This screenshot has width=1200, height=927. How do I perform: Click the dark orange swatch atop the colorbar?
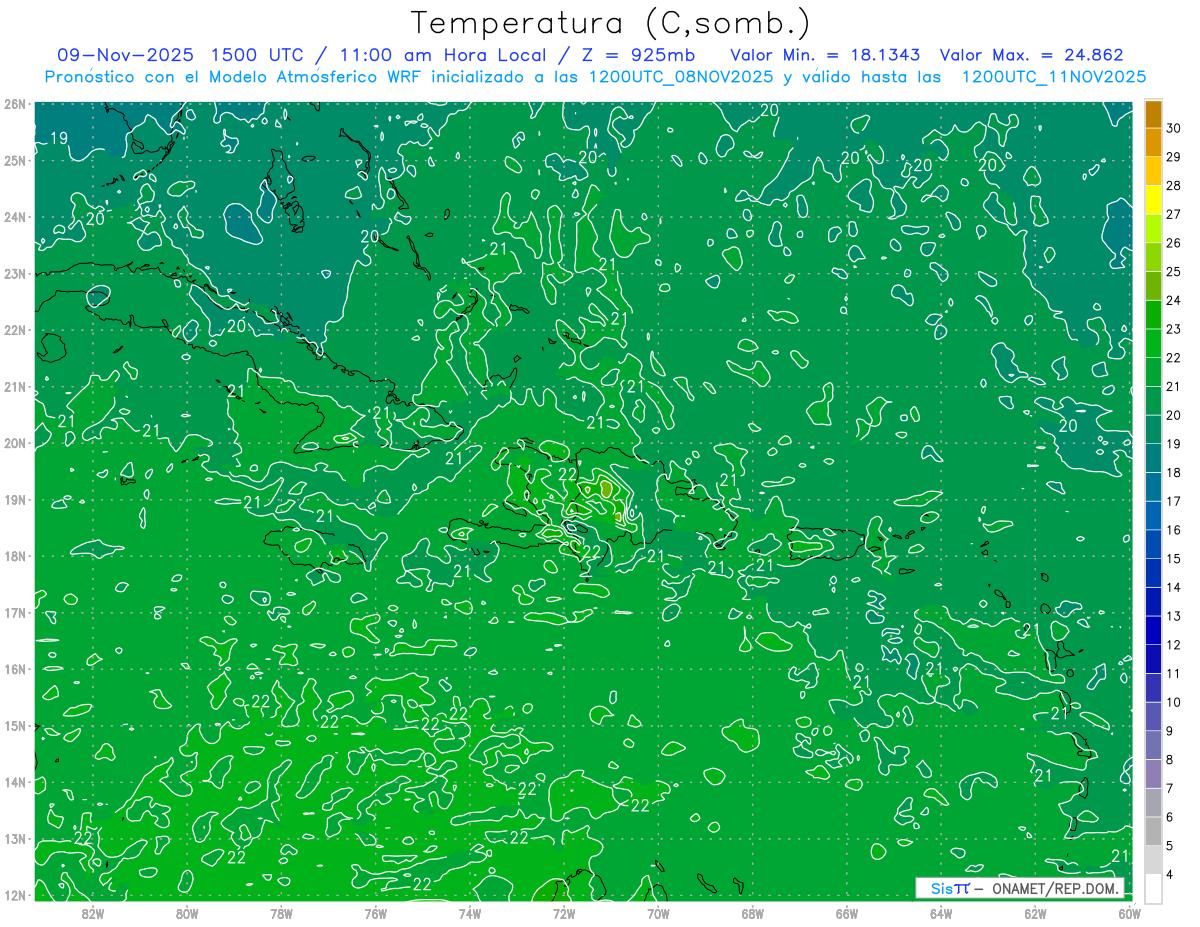[x=1154, y=114]
